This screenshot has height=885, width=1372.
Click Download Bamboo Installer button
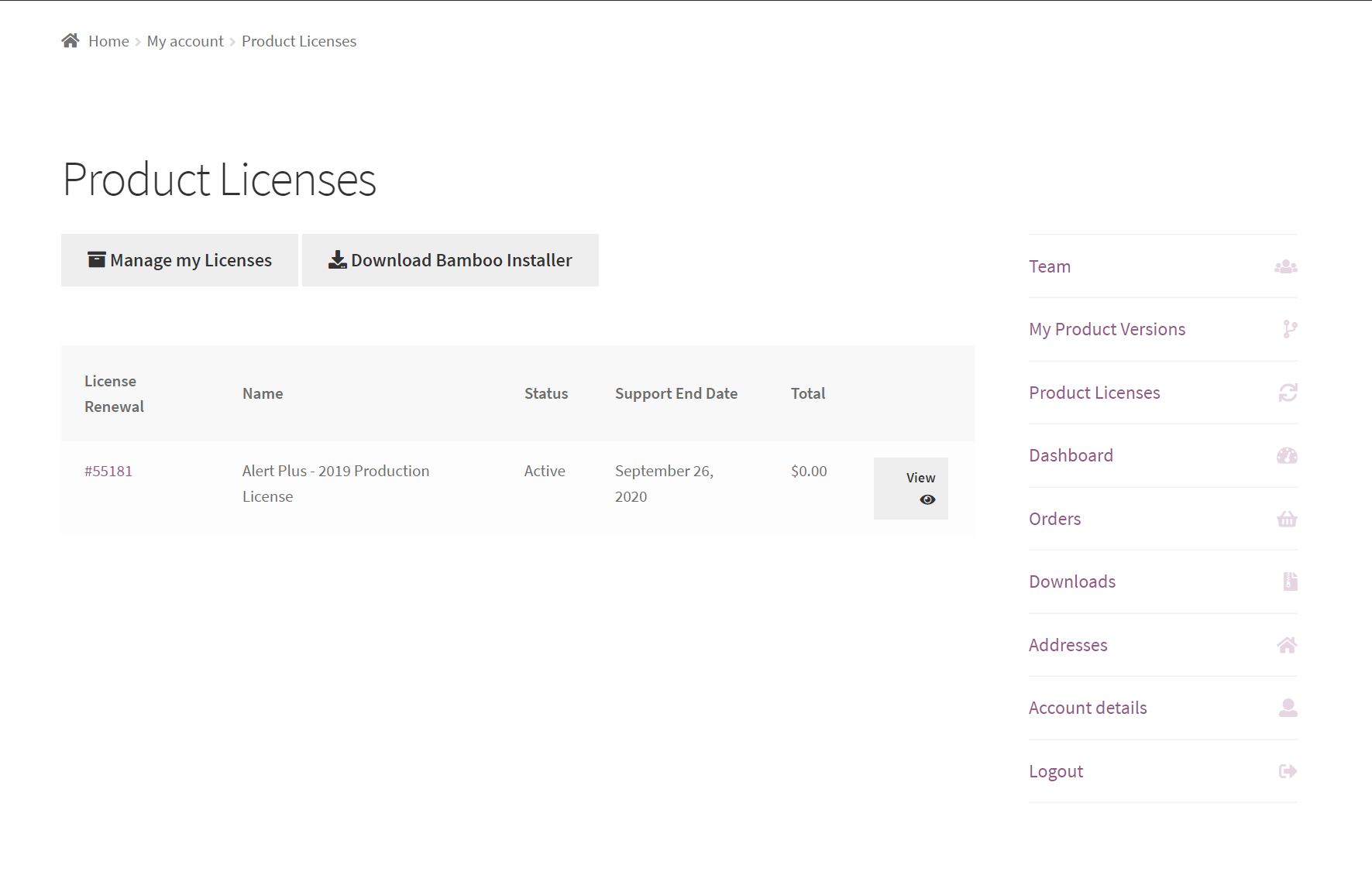click(x=450, y=260)
